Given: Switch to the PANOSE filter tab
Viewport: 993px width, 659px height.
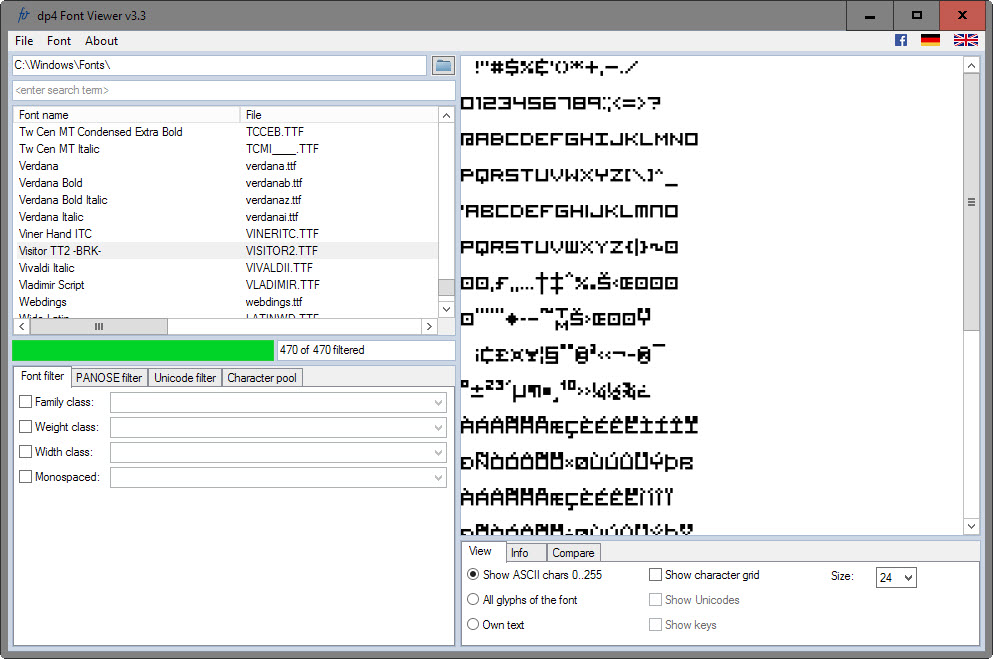Looking at the screenshot, I should (x=109, y=378).
